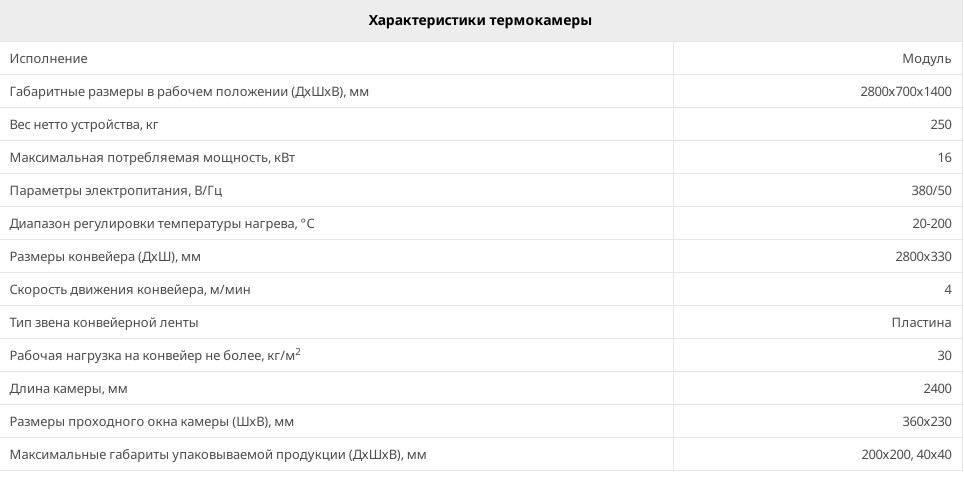This screenshot has width=964, height=477.
Task: Click the 'Вес нетто устройства, кг' label
Action: pos(84,125)
